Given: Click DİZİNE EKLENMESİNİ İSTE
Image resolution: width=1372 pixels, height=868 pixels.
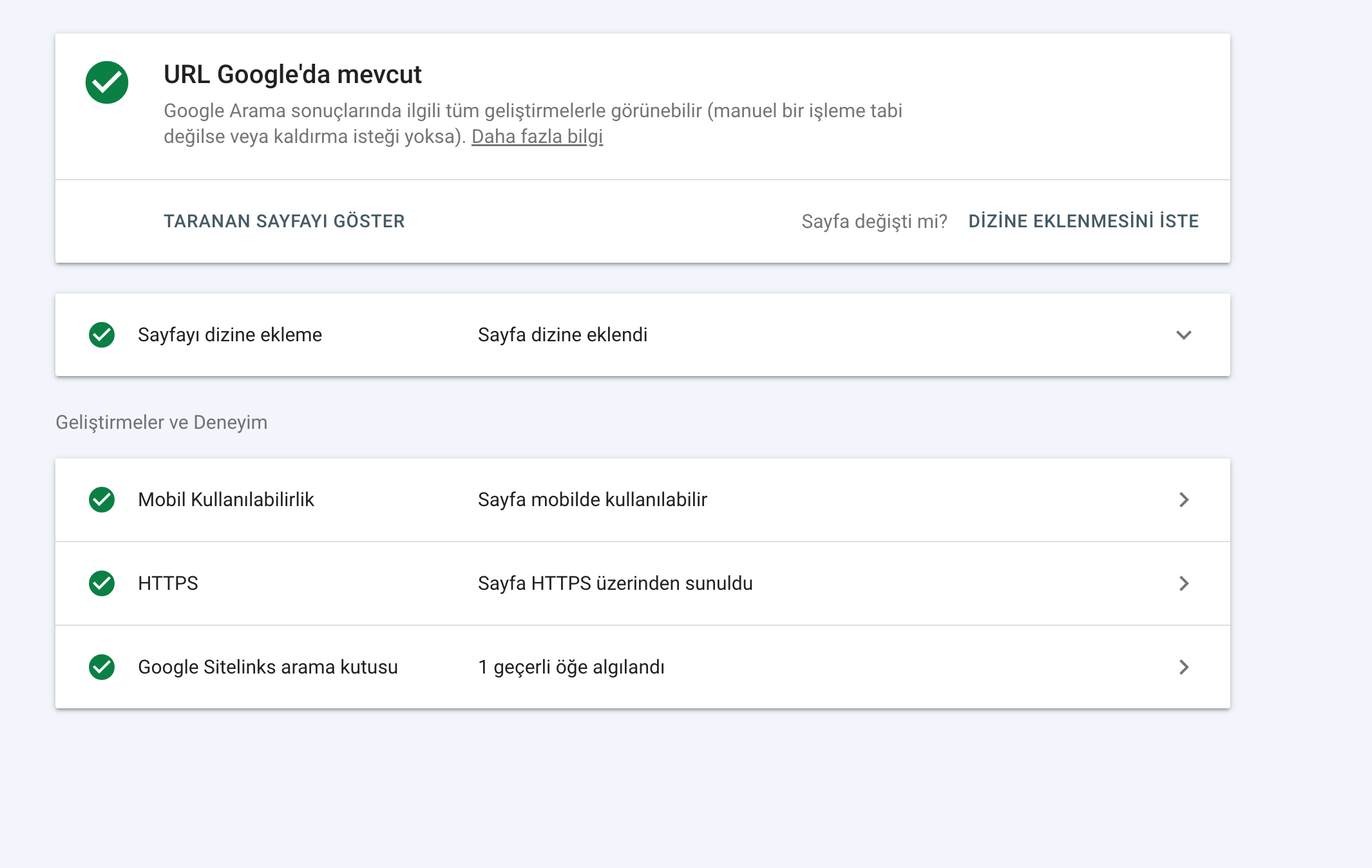Looking at the screenshot, I should [1083, 221].
